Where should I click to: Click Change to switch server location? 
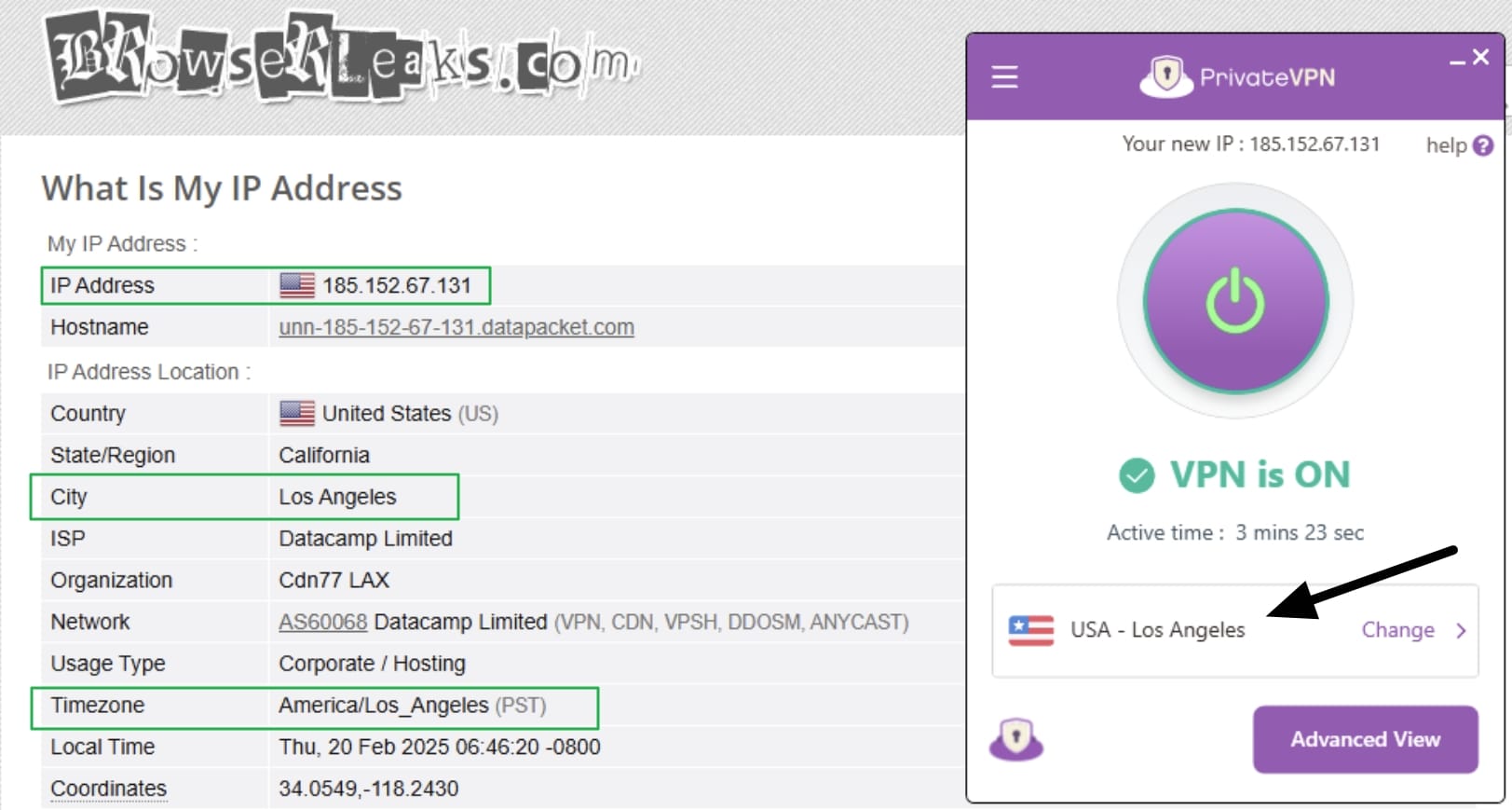tap(1397, 630)
